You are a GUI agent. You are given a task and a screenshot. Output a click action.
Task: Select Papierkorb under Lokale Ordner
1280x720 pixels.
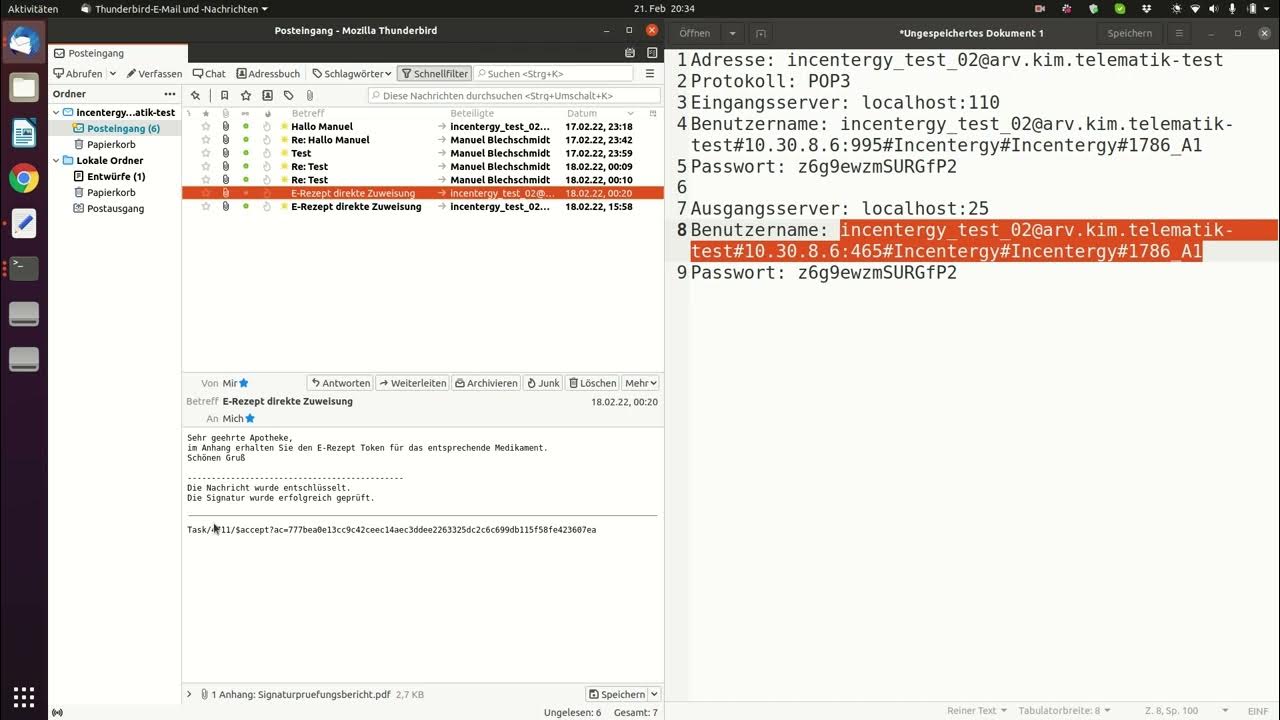111,193
